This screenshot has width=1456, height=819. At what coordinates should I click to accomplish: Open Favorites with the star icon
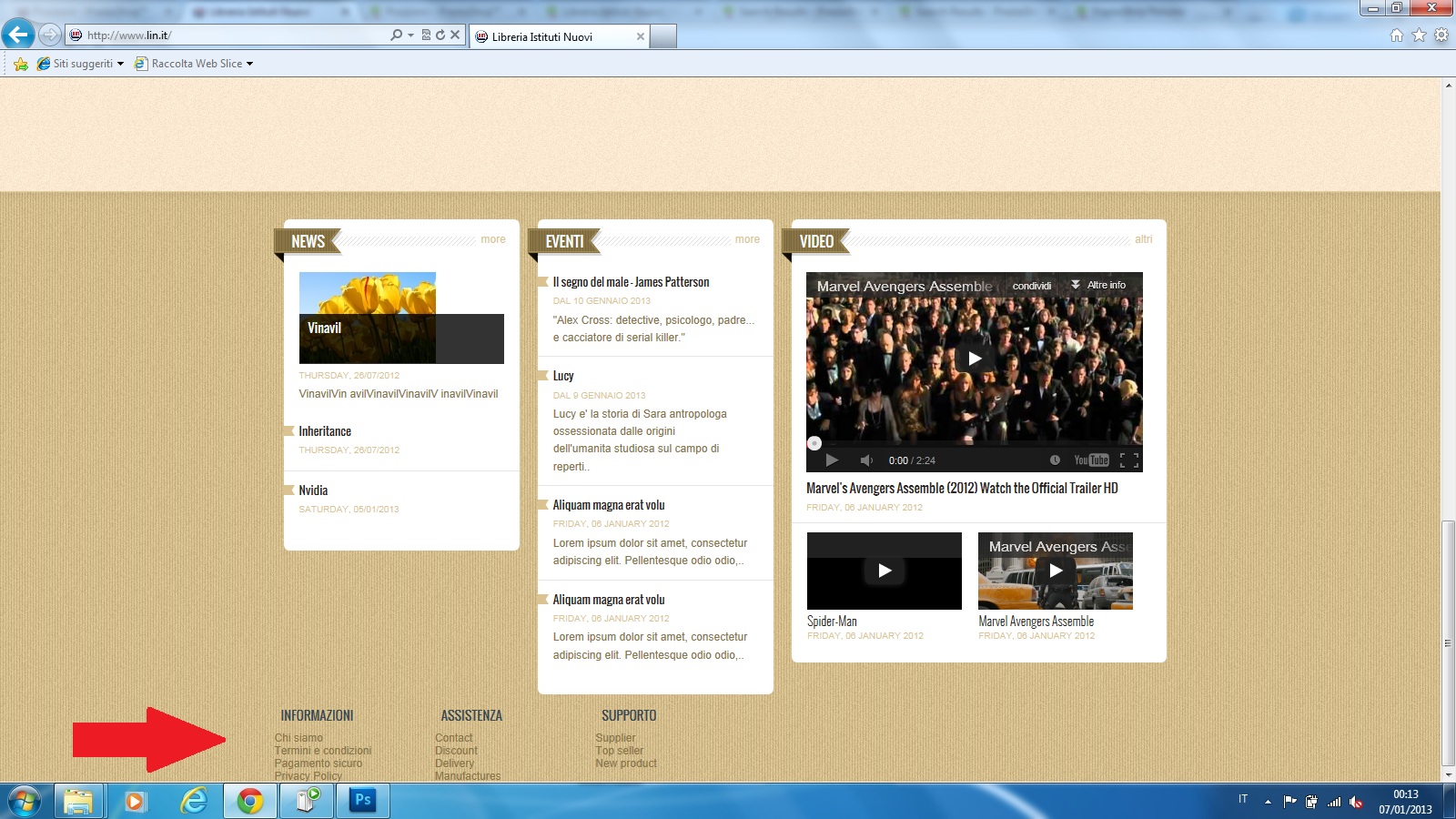point(1419,35)
